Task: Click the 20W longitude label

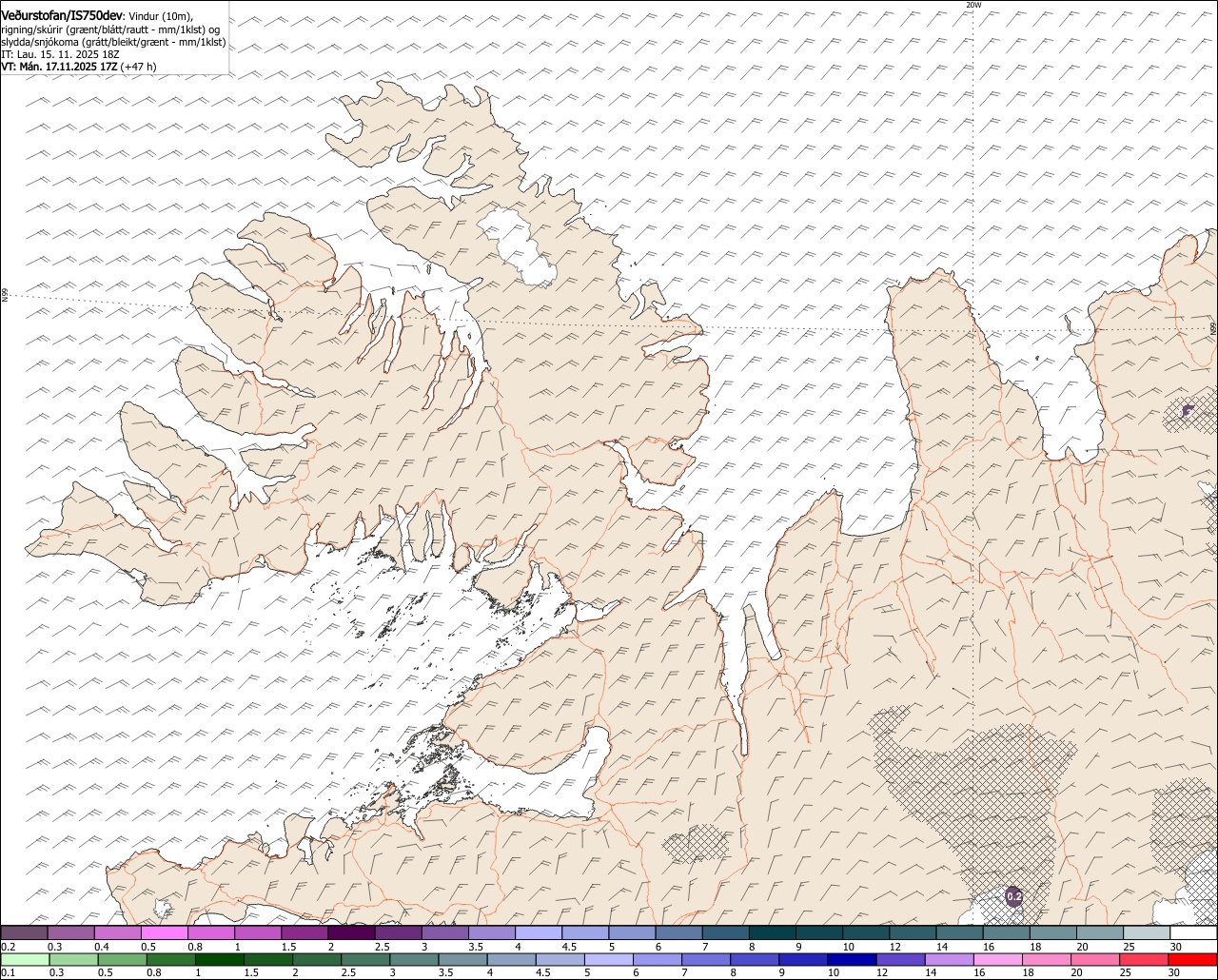Action: (x=972, y=5)
